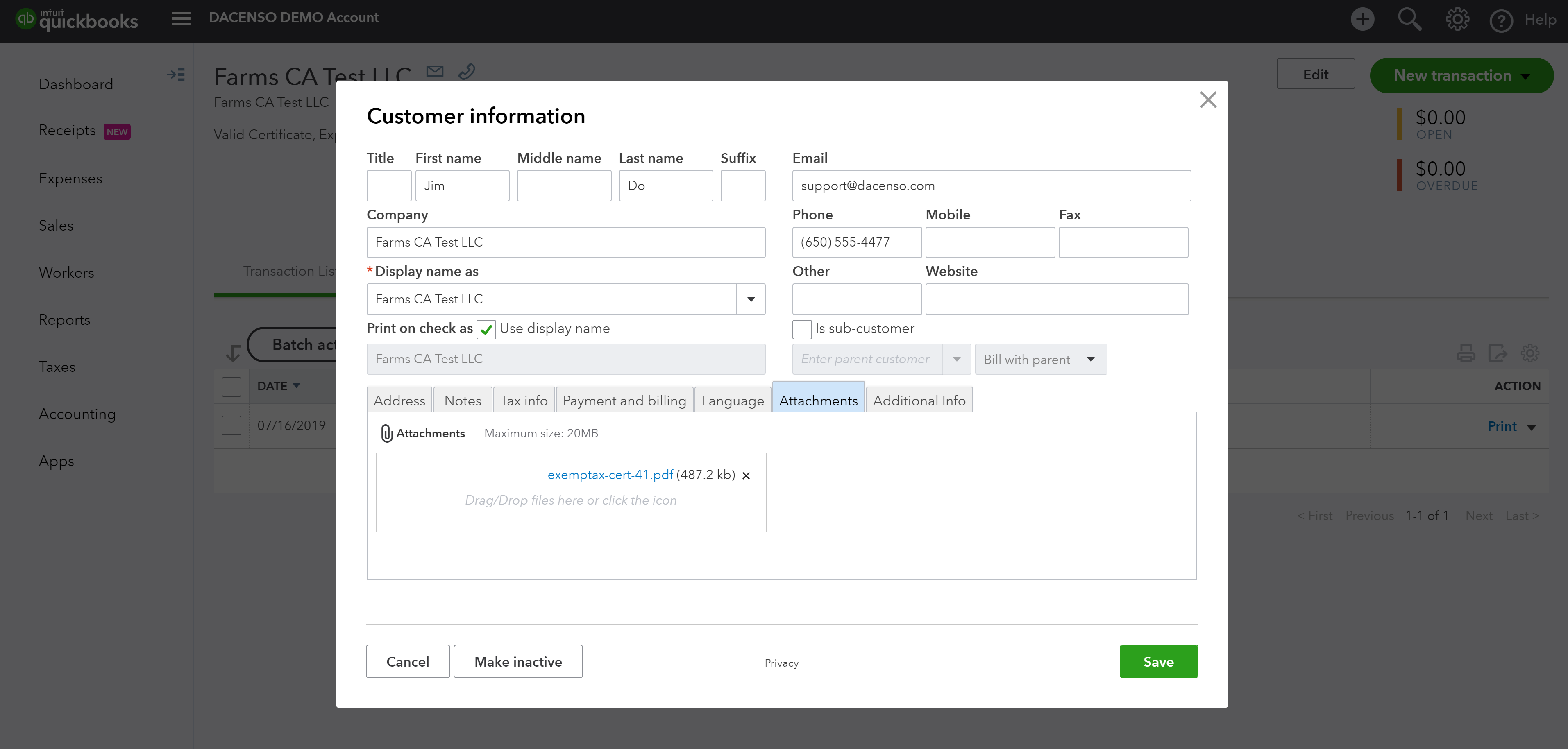This screenshot has width=1568, height=749.
Task: Open Taxes in the sidebar
Action: click(x=57, y=367)
